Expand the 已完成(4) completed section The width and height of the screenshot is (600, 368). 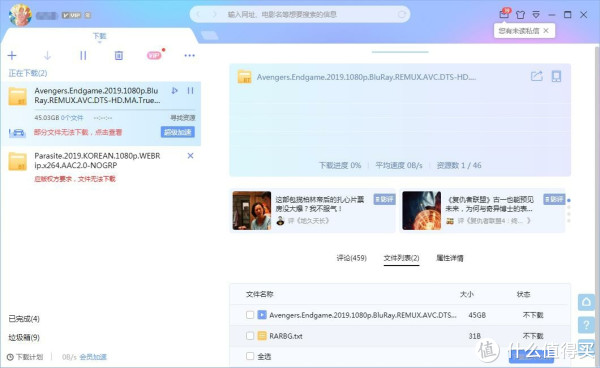[x=24, y=319]
